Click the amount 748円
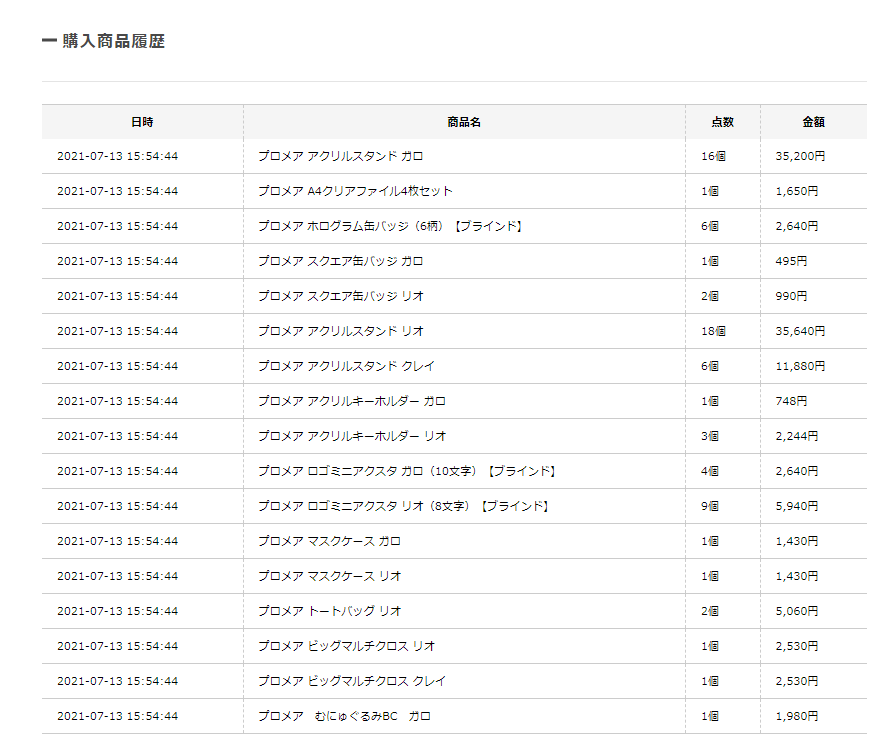 click(x=791, y=401)
